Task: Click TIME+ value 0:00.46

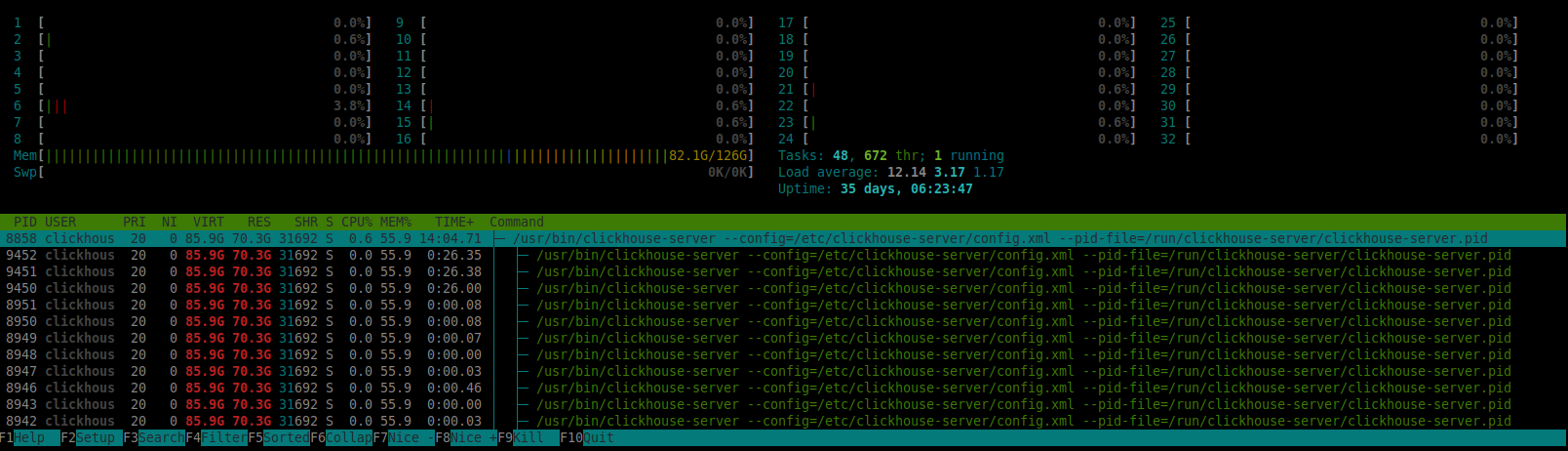Action: coord(454,388)
